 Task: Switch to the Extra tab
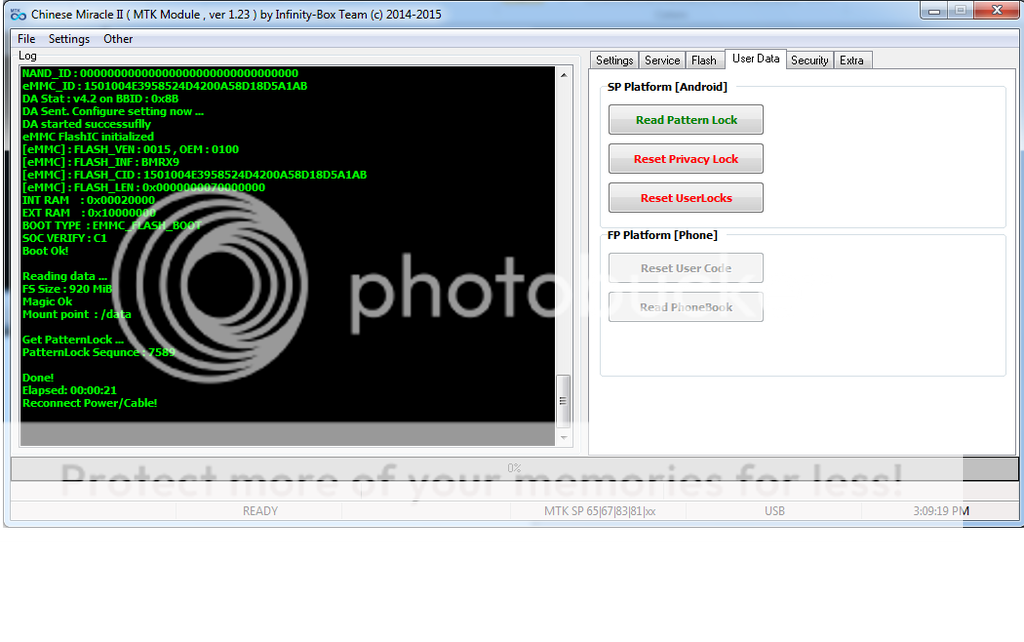click(x=852, y=60)
